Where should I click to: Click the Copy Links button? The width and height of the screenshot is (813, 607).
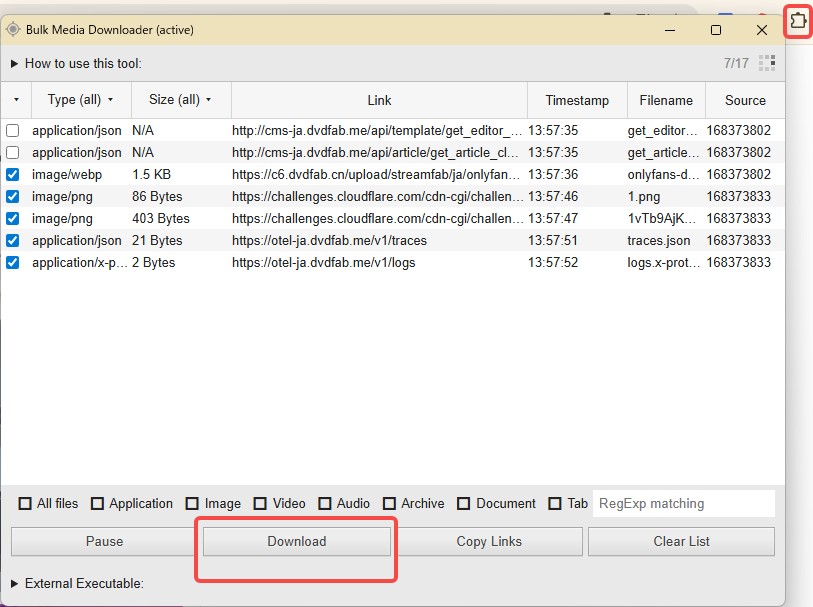pyautogui.click(x=489, y=541)
